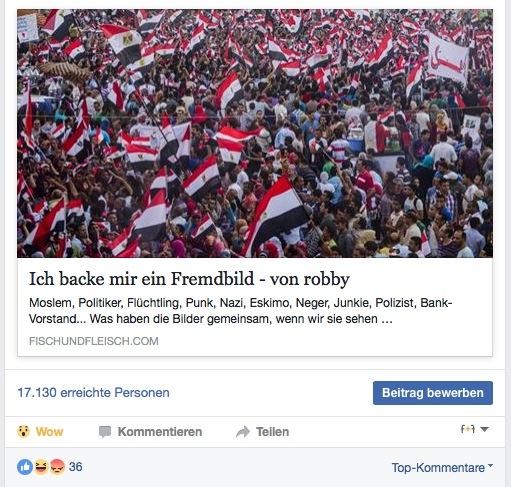
Task: Toggle the Wow reaction on the post
Action: 40,432
